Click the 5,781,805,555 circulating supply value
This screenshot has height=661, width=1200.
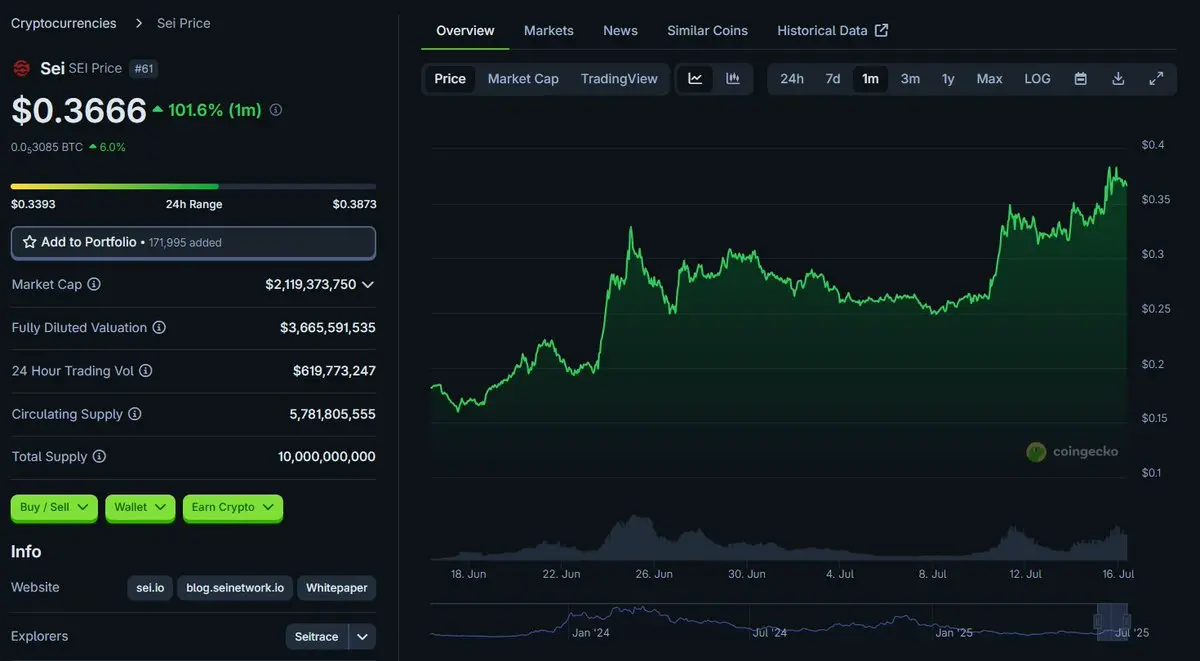tap(332, 414)
